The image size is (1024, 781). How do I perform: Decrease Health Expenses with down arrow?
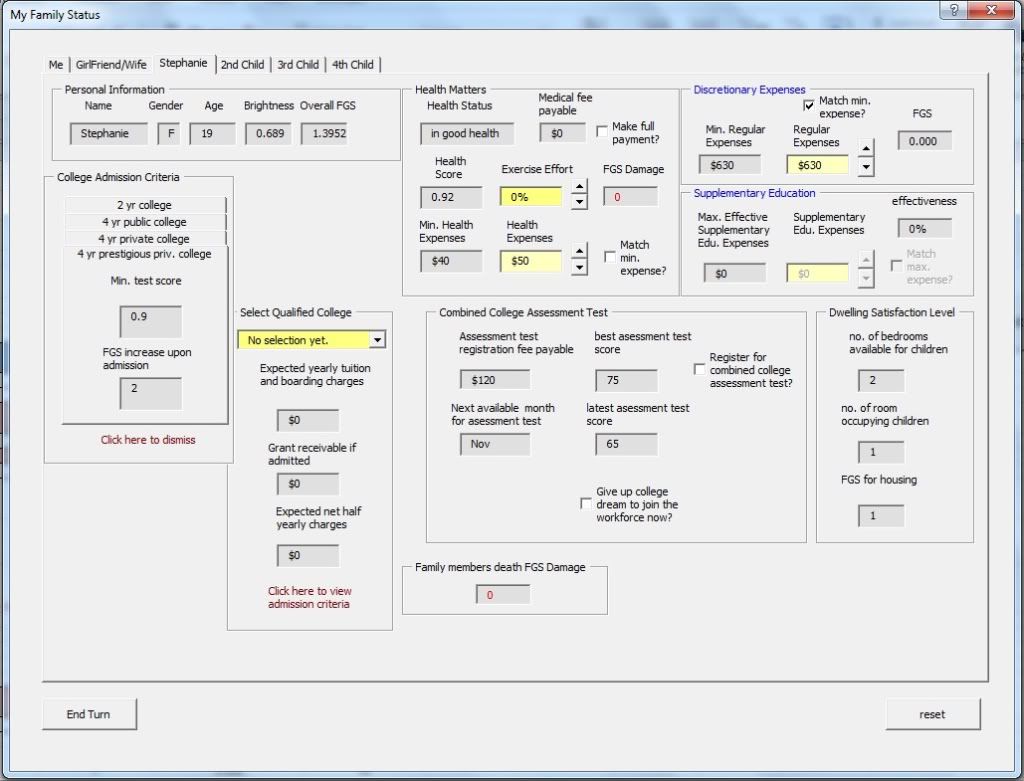pyautogui.click(x=579, y=266)
